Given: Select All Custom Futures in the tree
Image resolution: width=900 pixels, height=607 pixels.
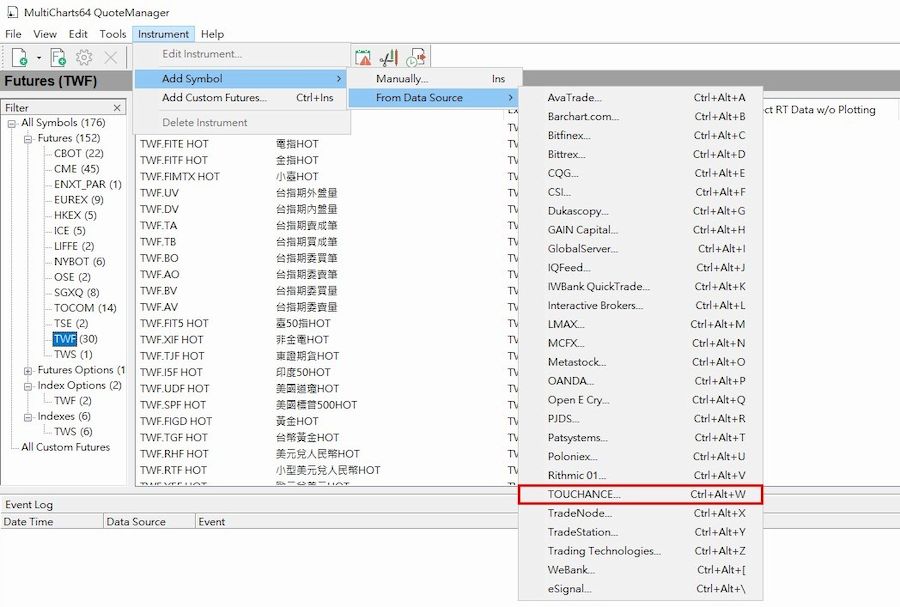Looking at the screenshot, I should (x=65, y=447).
